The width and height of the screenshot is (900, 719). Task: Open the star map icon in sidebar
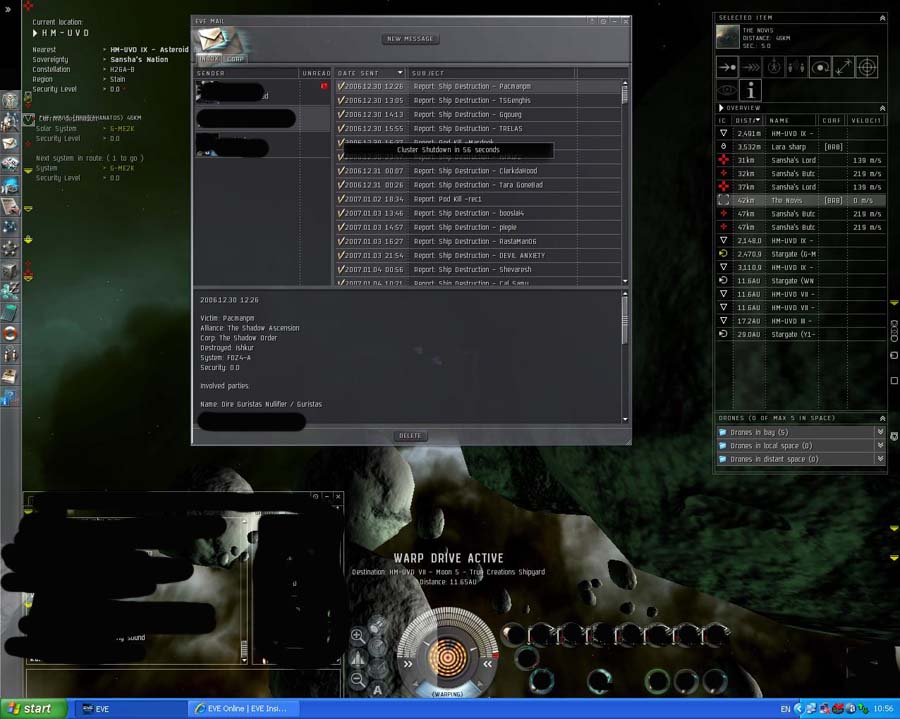[x=10, y=227]
